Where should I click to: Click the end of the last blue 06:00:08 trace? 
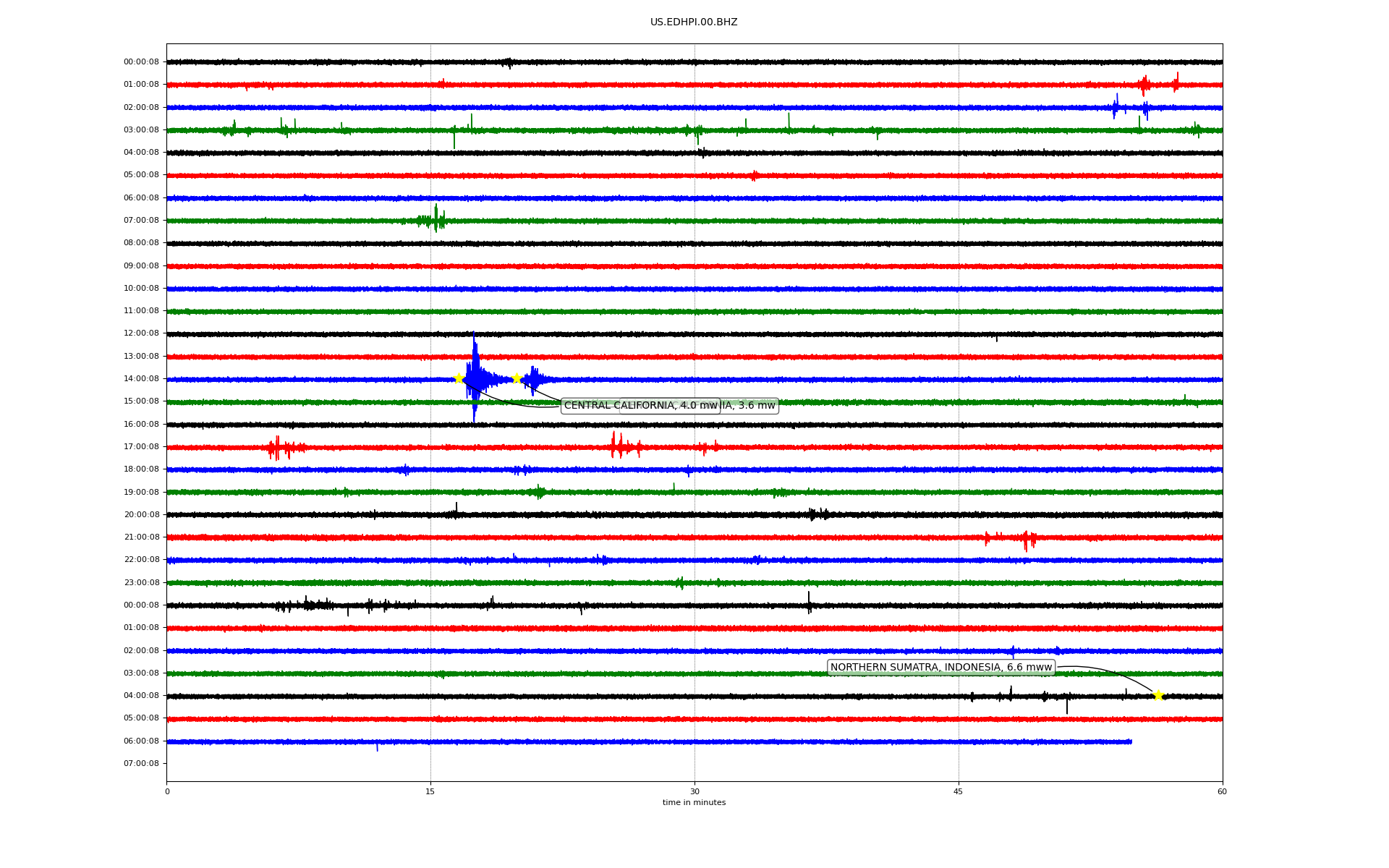tap(1130, 741)
